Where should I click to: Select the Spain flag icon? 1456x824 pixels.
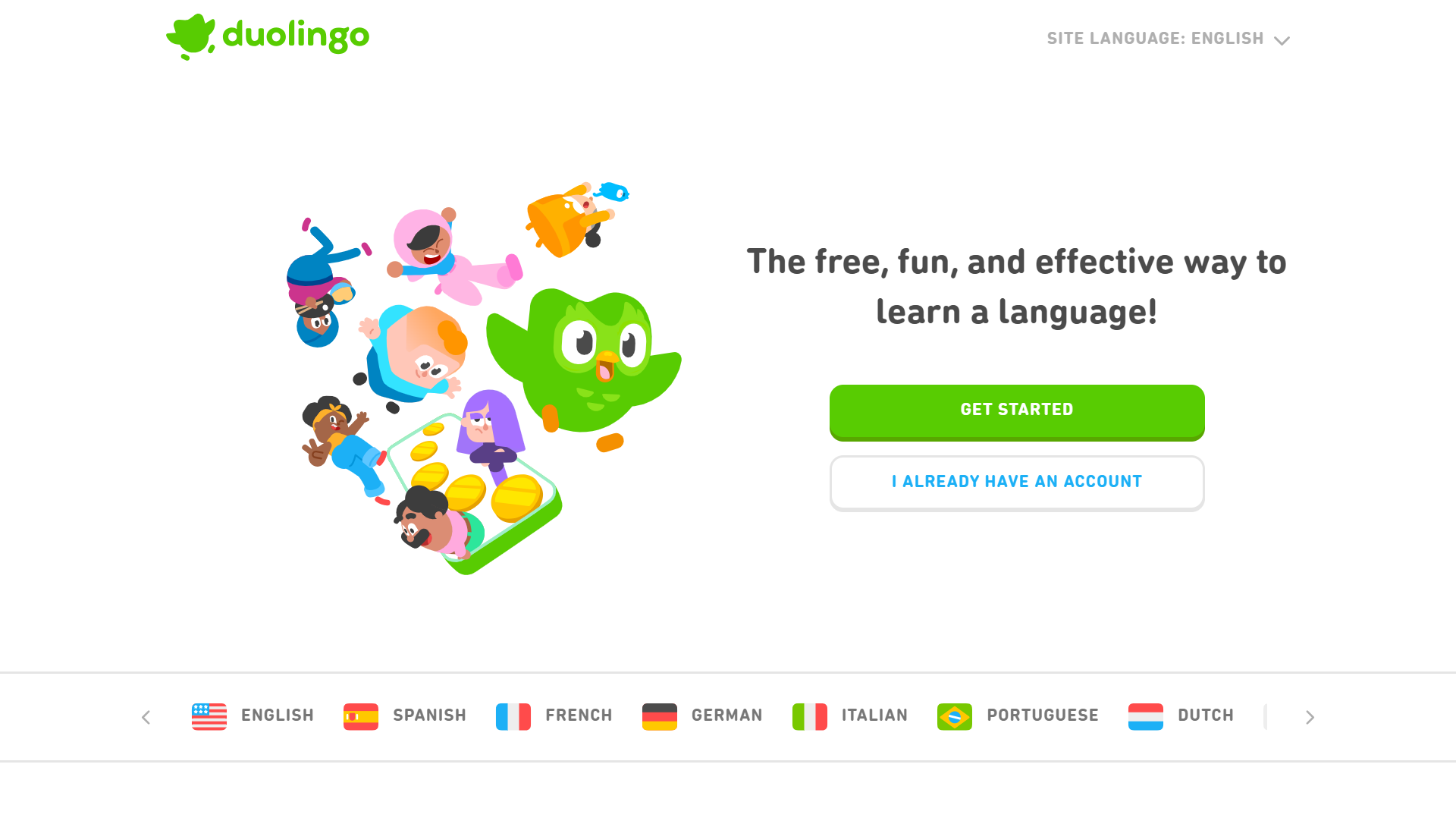click(x=361, y=716)
